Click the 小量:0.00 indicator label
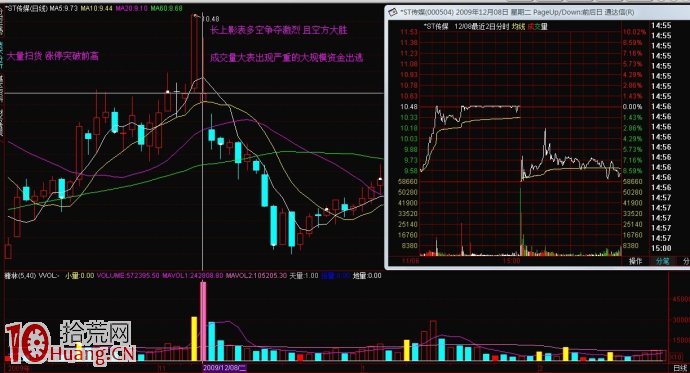The height and width of the screenshot is (373, 690). (x=79, y=276)
